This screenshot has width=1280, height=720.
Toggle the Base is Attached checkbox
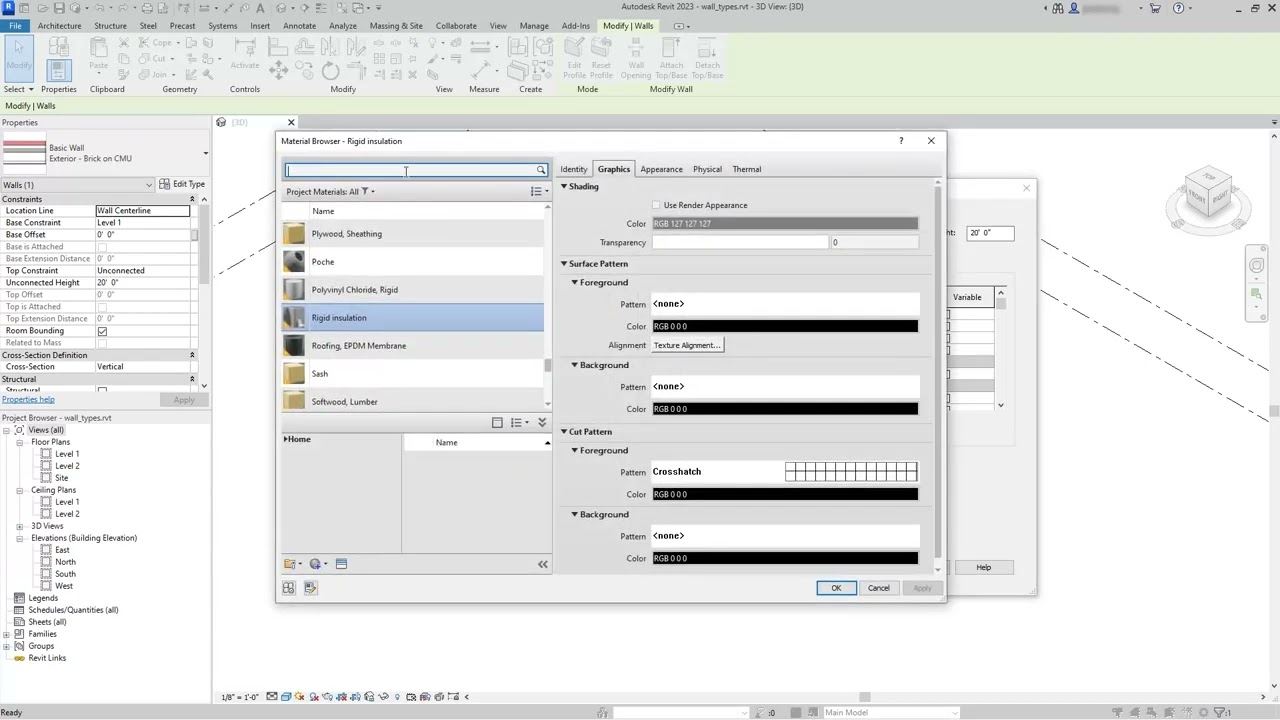[x=102, y=247]
